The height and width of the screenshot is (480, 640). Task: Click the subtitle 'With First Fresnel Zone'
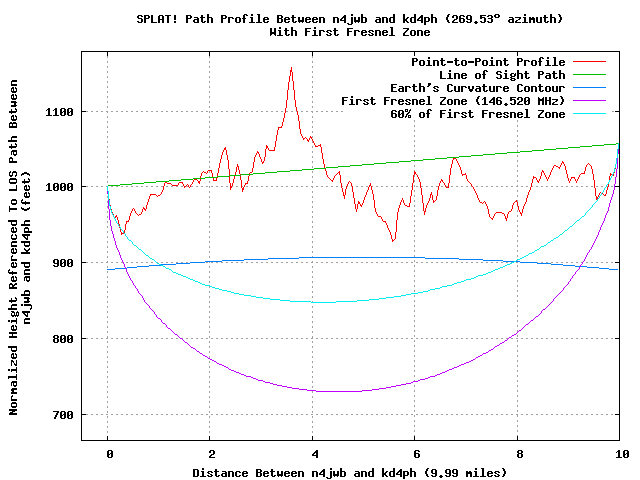[x=349, y=32]
